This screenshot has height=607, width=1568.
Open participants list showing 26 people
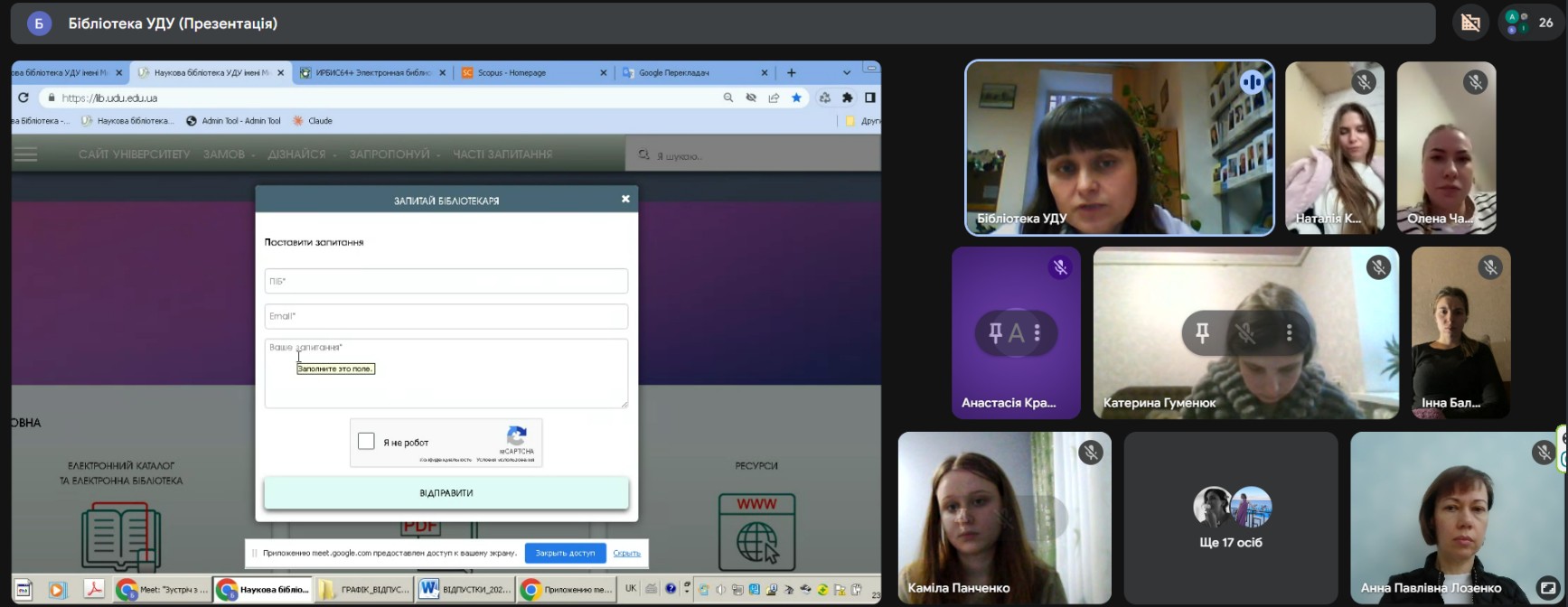coord(1530,23)
